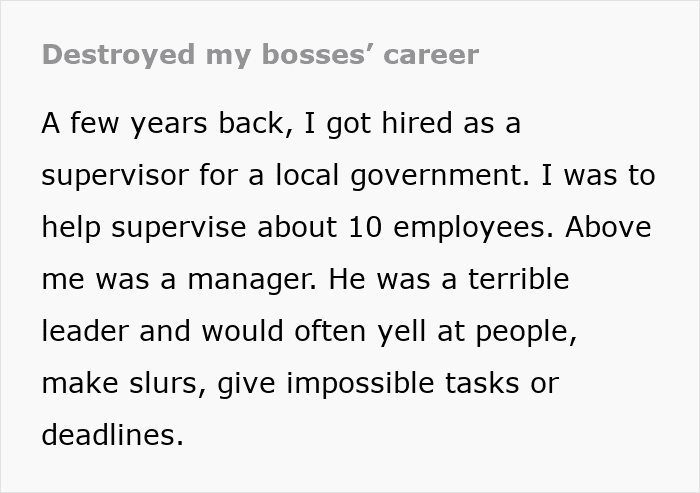The height and width of the screenshot is (493, 700).
Task: Click the word "manager" in the paragraph
Action: [x=250, y=280]
